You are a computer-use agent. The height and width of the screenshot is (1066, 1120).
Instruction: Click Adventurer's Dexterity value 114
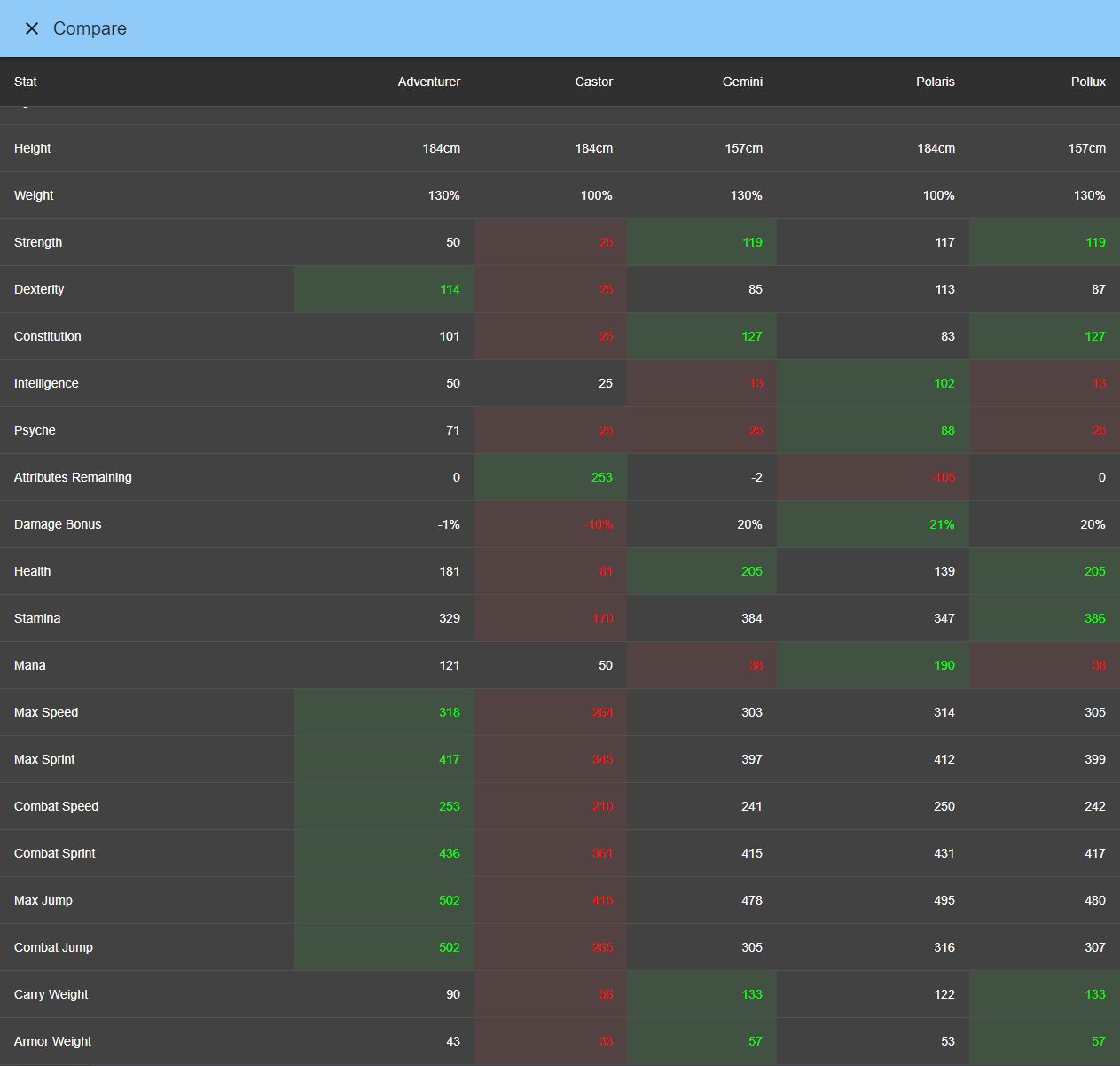coord(450,289)
